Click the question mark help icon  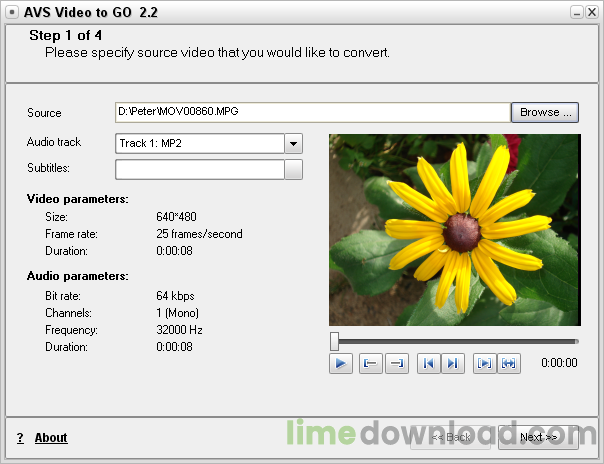click(x=20, y=438)
